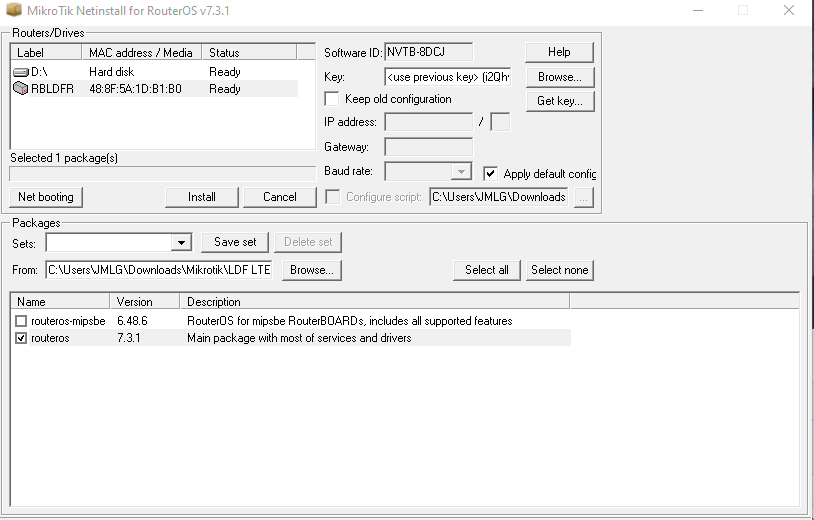The height and width of the screenshot is (520, 814).
Task: Check the routeros-mipsbe package checkbox
Action: [21, 321]
